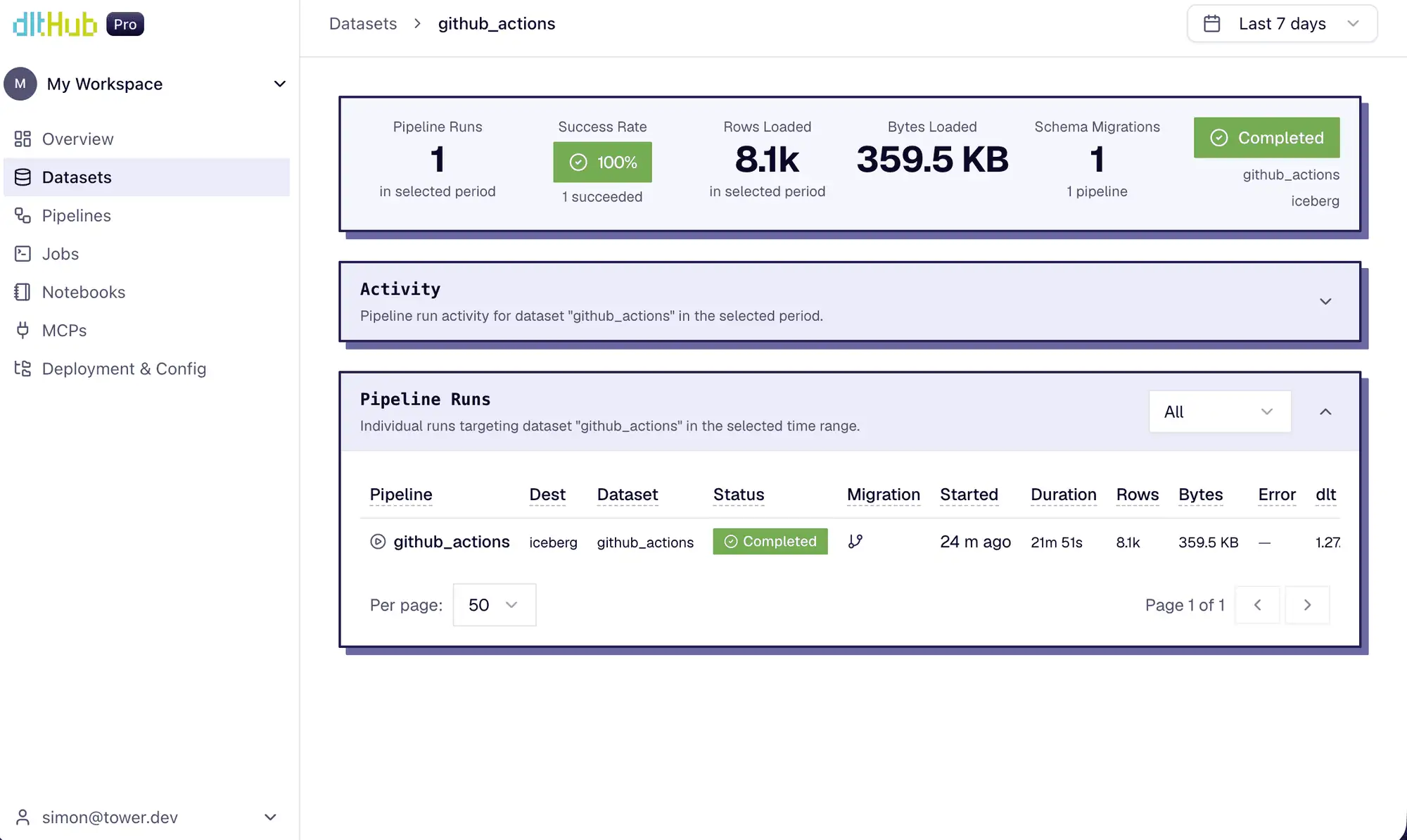The image size is (1407, 840).
Task: Click the MCPs plug icon
Action: 23,331
